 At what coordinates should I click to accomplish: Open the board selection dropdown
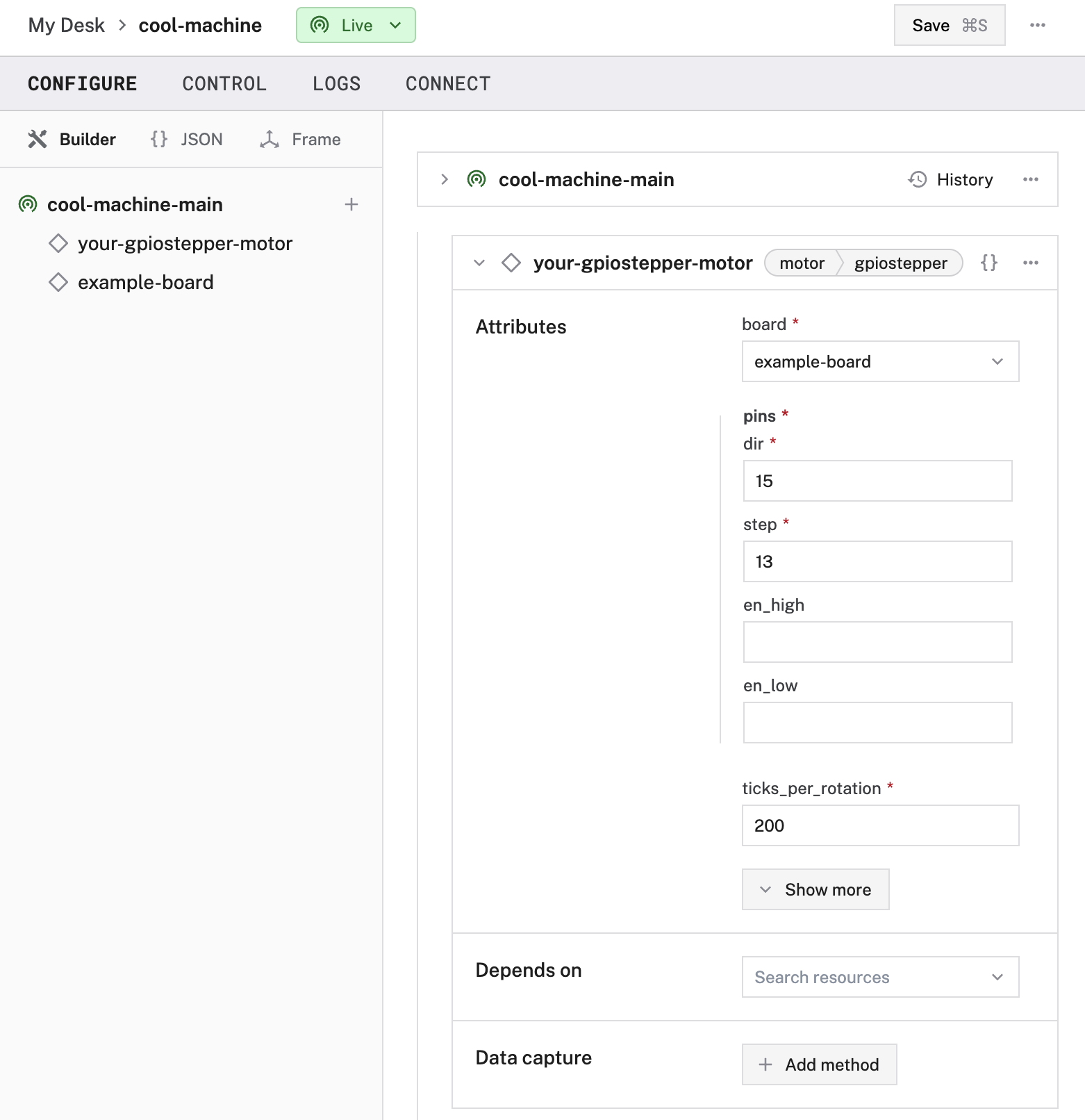pos(879,361)
